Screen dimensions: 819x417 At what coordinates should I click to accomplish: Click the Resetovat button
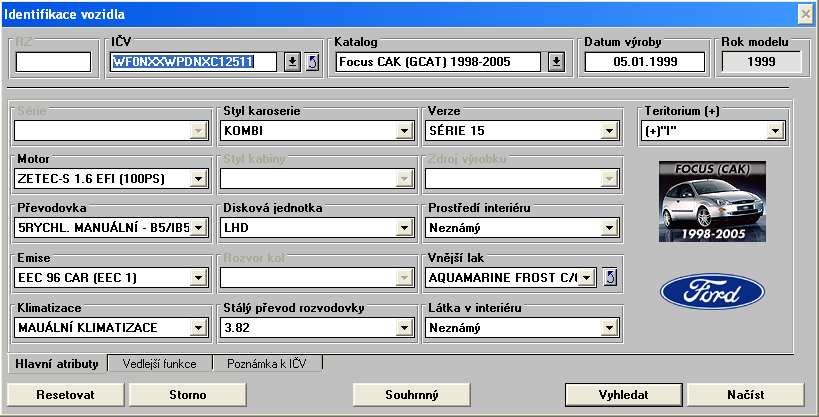(x=65, y=395)
